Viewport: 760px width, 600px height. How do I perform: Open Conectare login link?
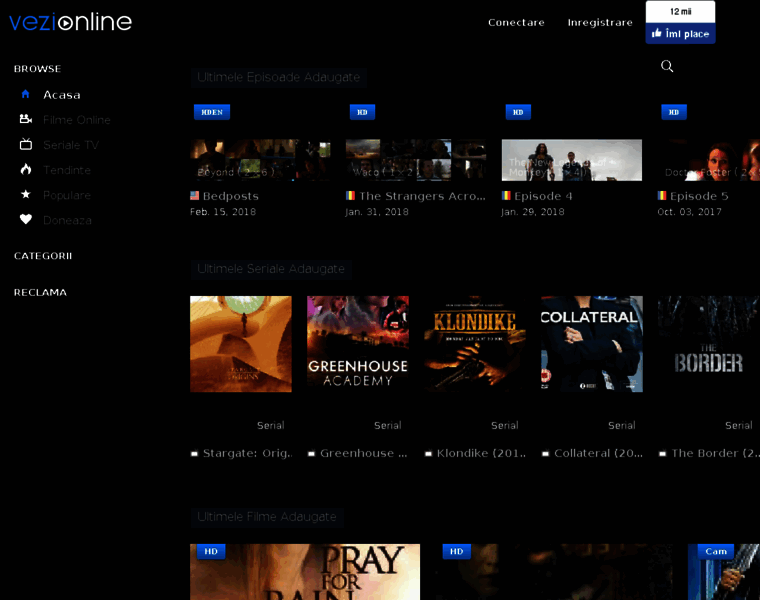pos(516,22)
